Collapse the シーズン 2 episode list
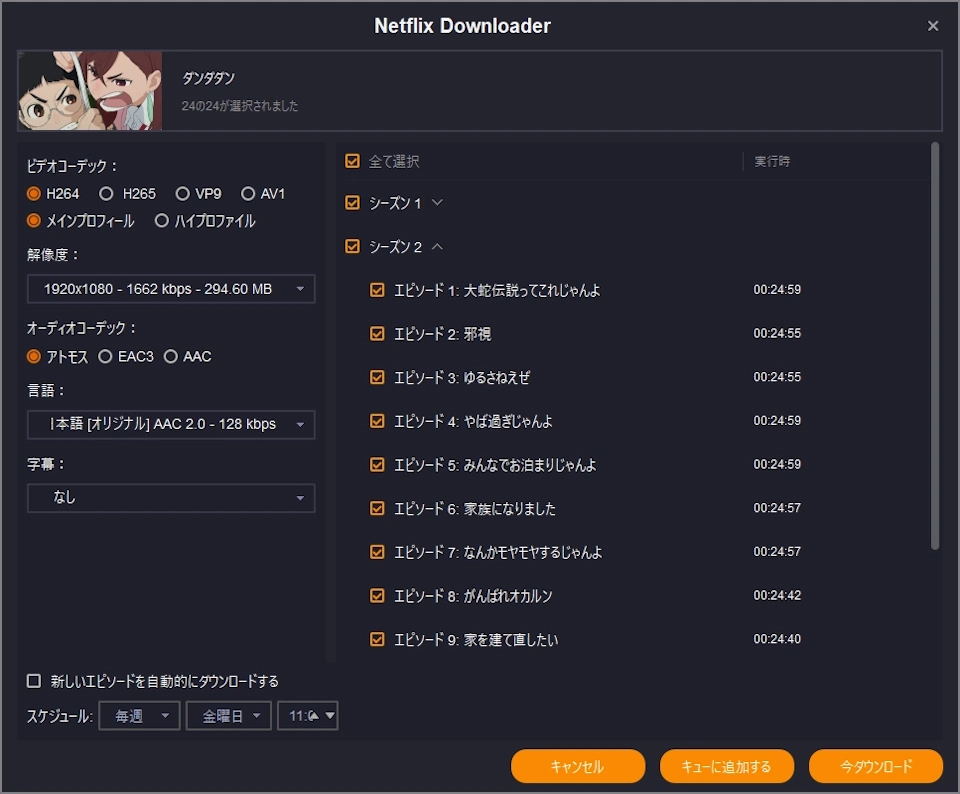The width and height of the screenshot is (960, 794). click(x=436, y=247)
